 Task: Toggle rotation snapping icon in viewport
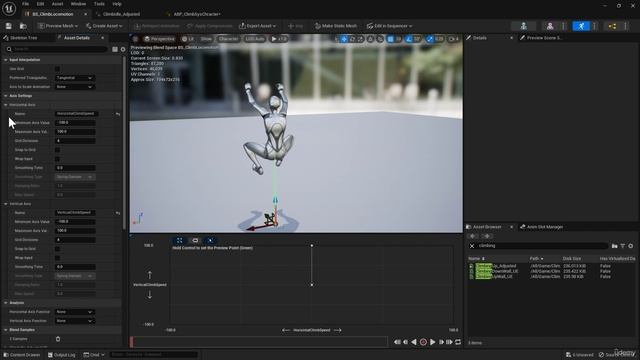click(x=409, y=39)
